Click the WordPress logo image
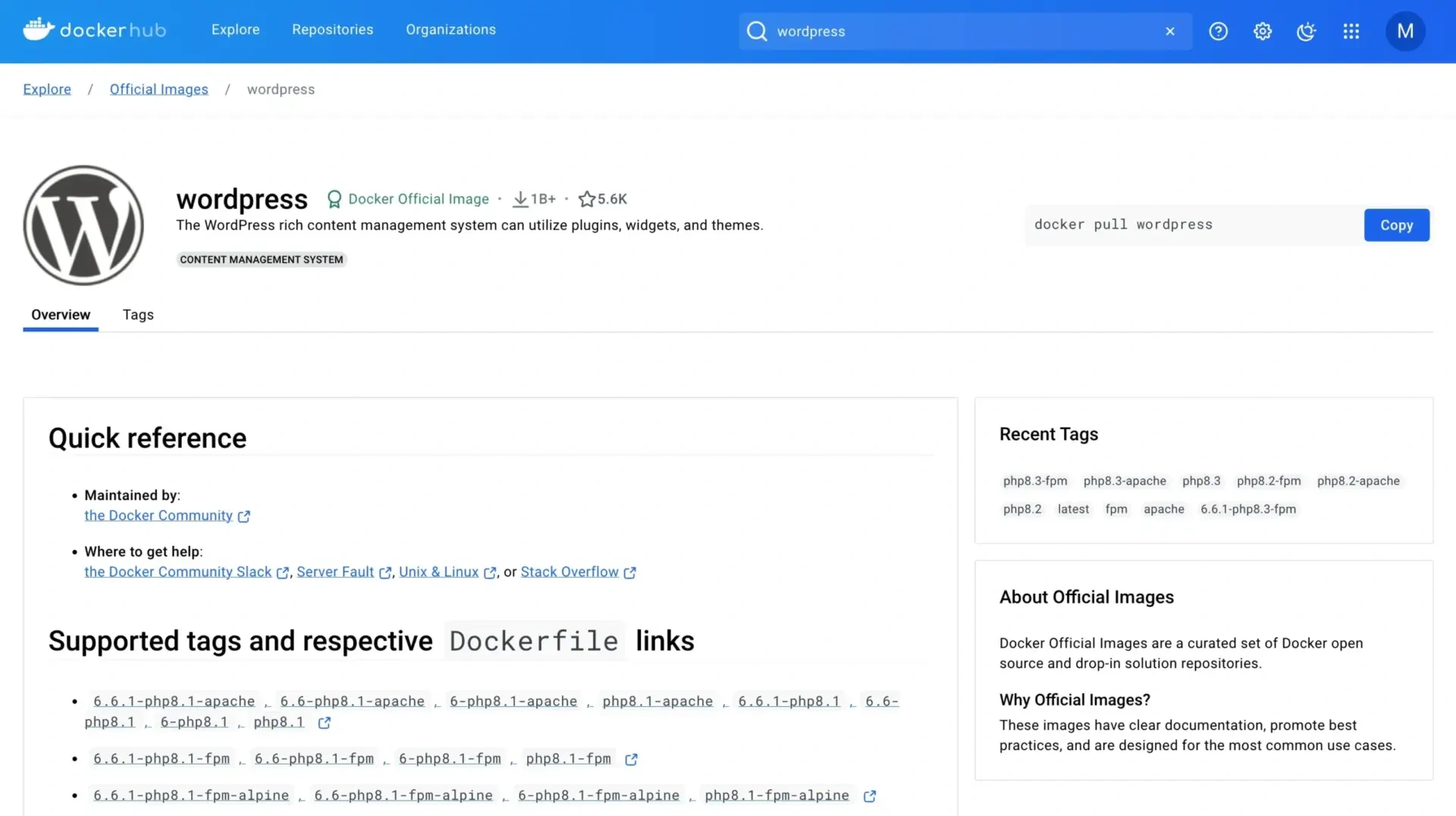 coord(83,225)
